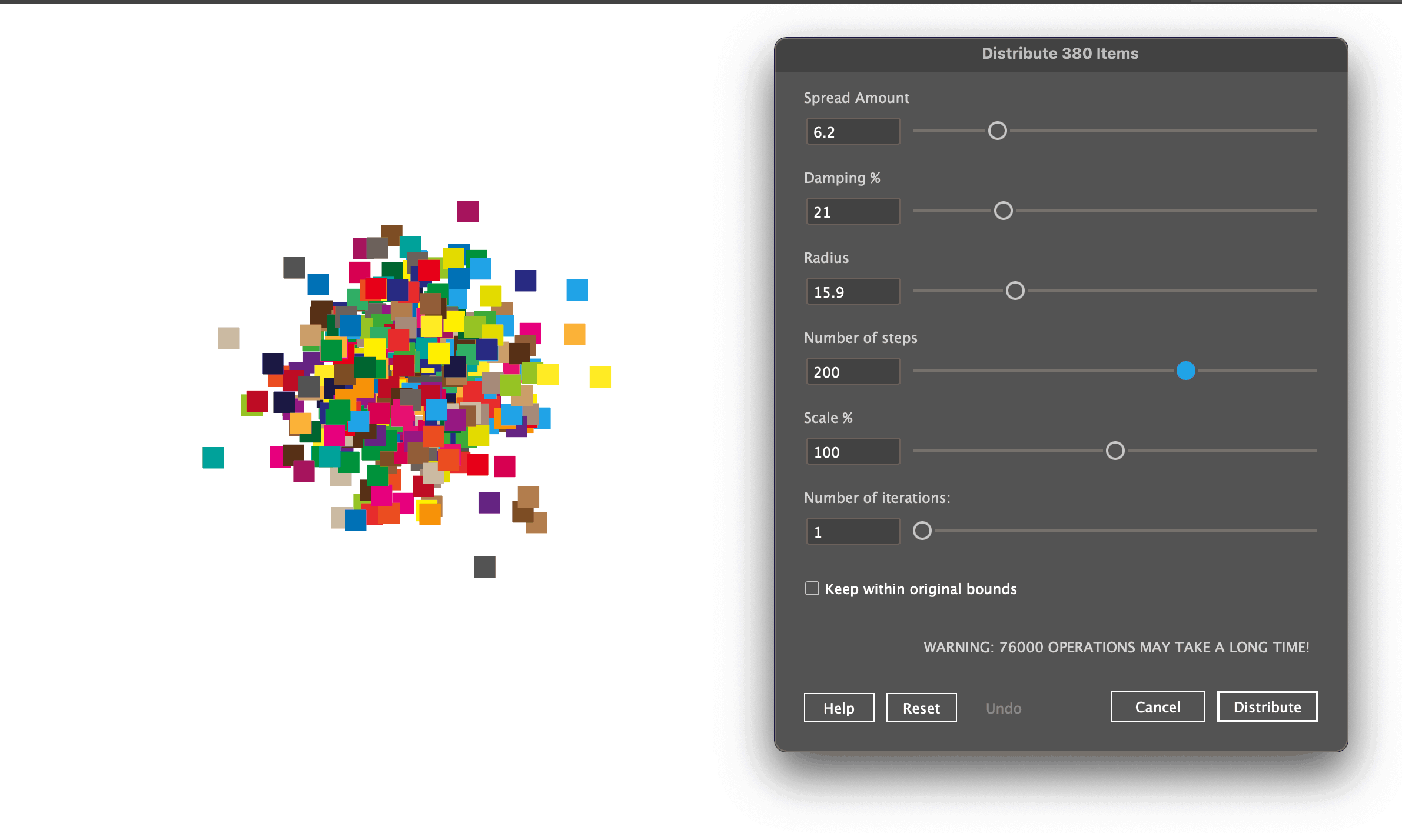This screenshot has width=1402, height=840.
Task: Click the Radius value field showing 15.9
Action: click(x=852, y=292)
